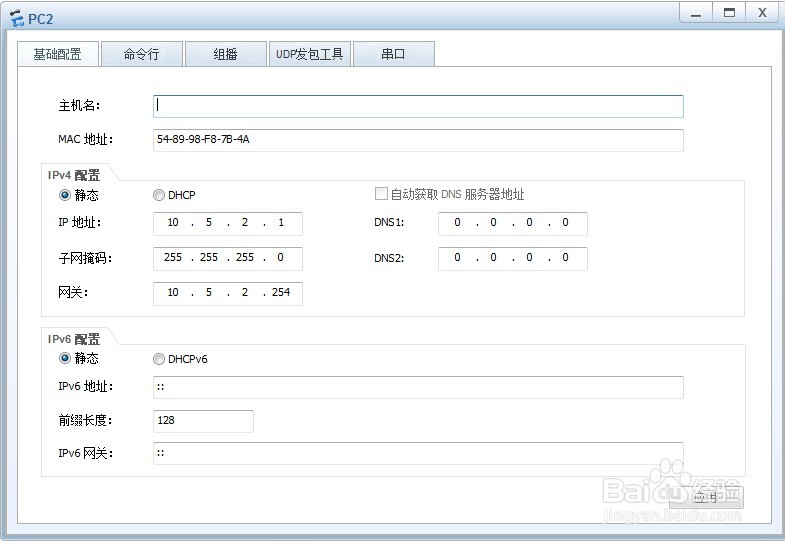Click the 应用 apply button
785x543 pixels.
706,497
